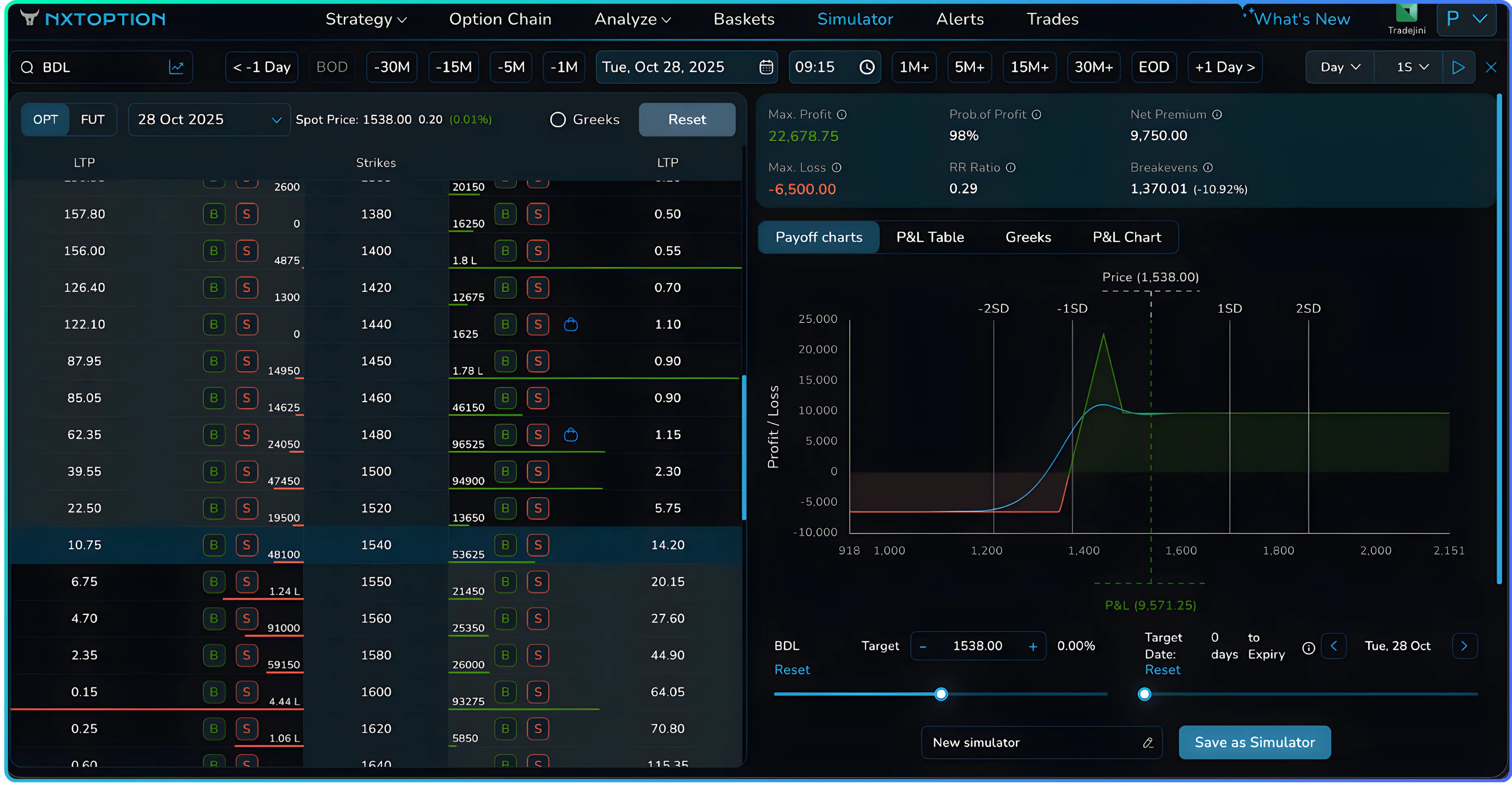1512x786 pixels.
Task: Go to Option Chain menu
Action: click(500, 20)
